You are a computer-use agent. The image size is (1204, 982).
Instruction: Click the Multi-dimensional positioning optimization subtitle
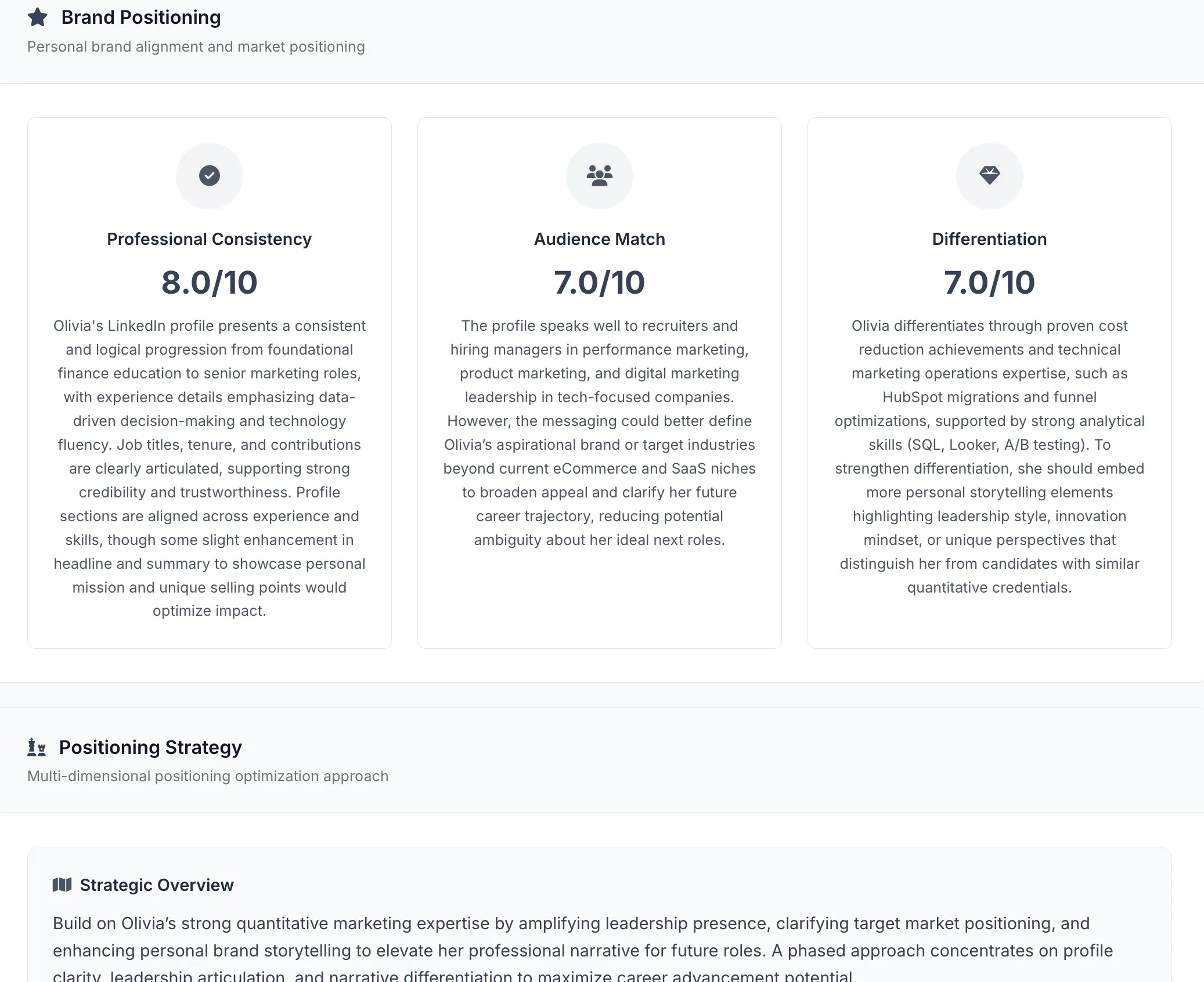[x=208, y=776]
